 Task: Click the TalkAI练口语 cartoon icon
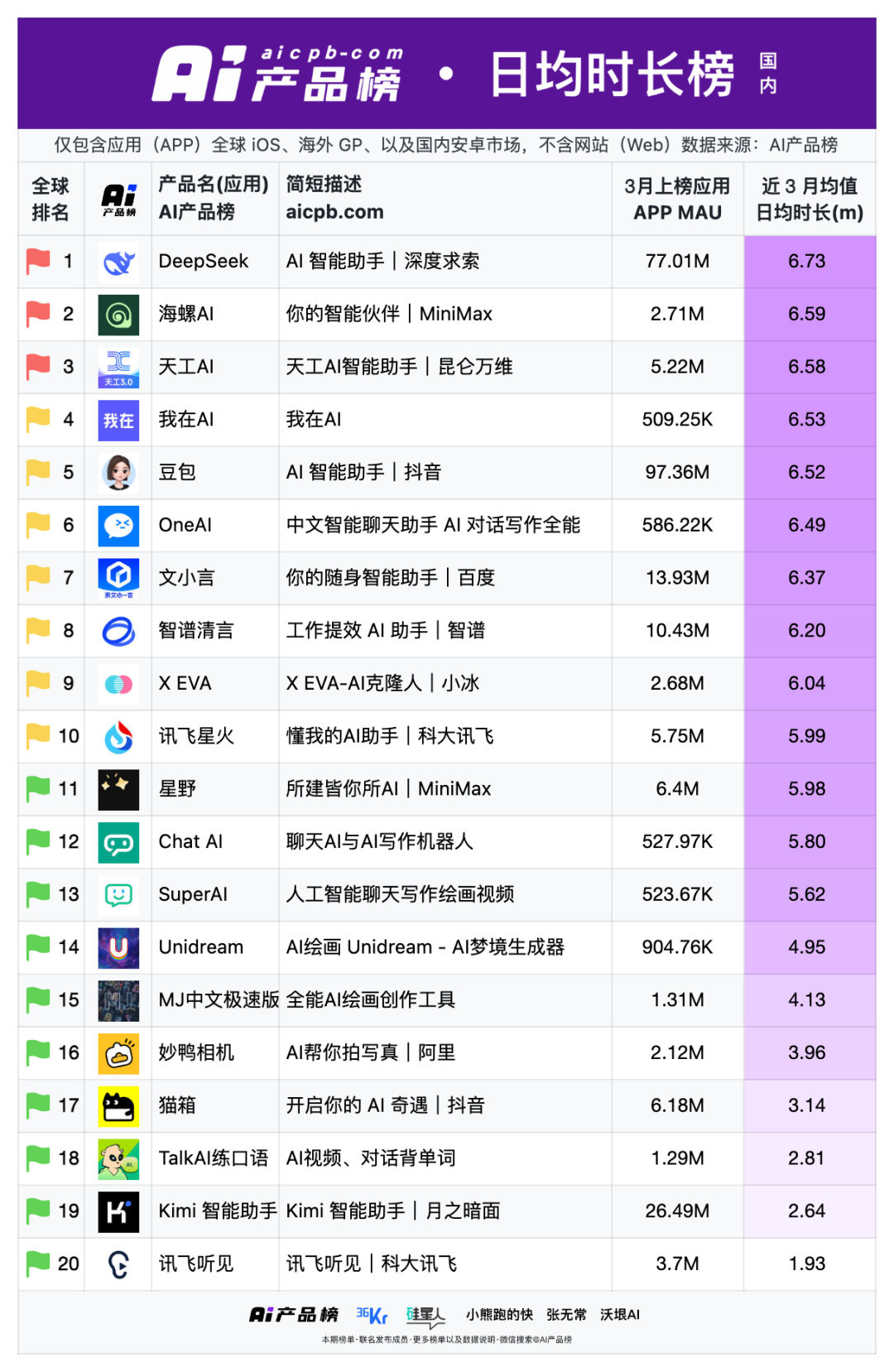pyautogui.click(x=118, y=1159)
